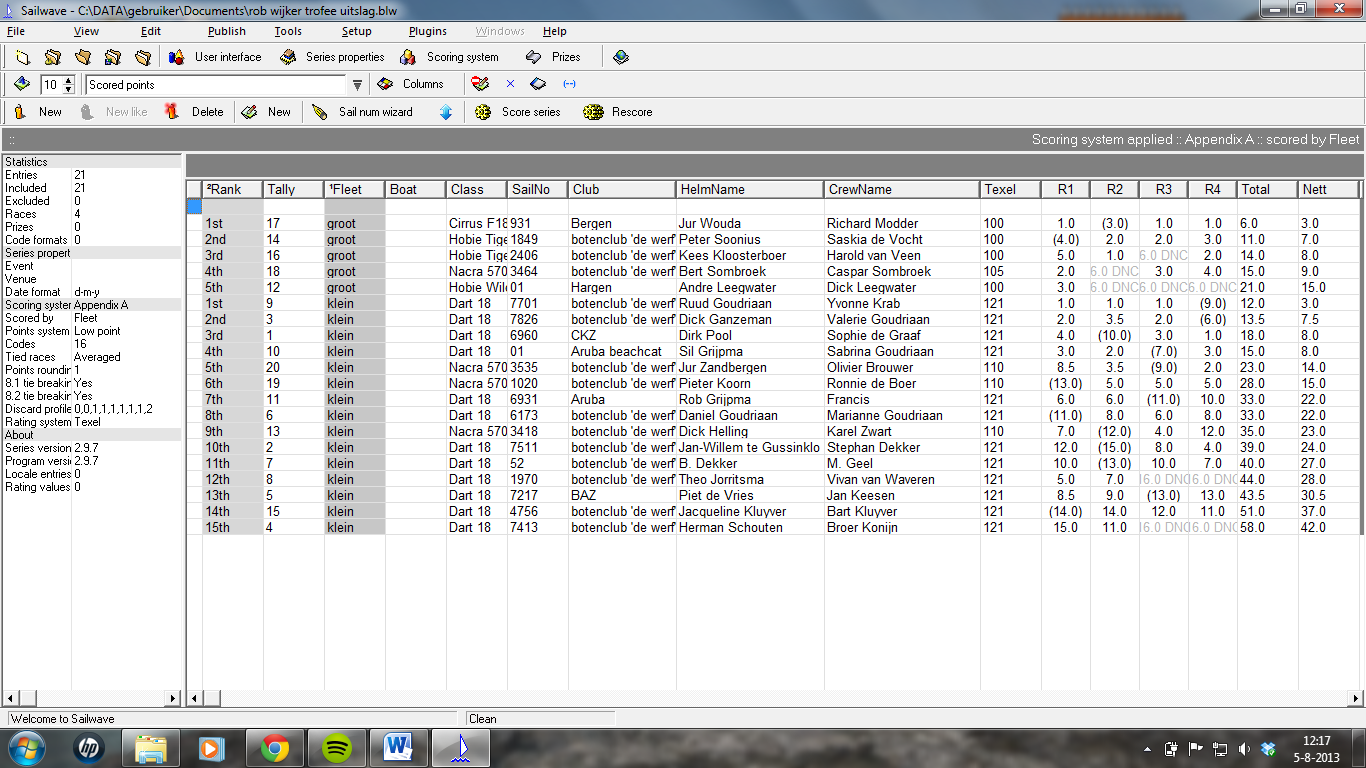Click the globe icon after Prizes
This screenshot has width=1366, height=768.
[x=621, y=57]
